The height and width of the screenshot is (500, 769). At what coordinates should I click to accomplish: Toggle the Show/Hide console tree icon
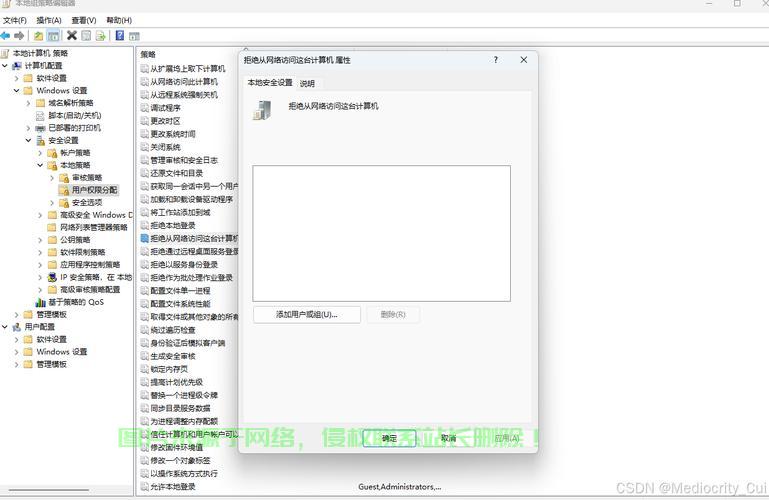pyautogui.click(x=54, y=36)
